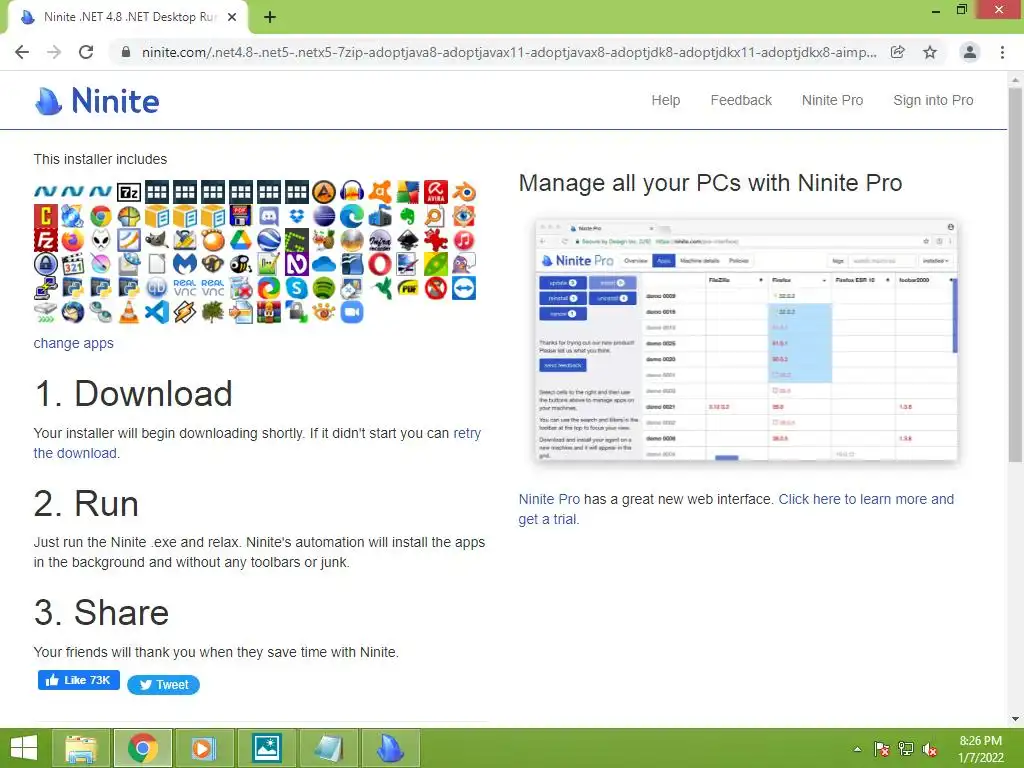Viewport: 1024px width, 768px height.
Task: Click the Eclipse icon
Action: click(324, 216)
